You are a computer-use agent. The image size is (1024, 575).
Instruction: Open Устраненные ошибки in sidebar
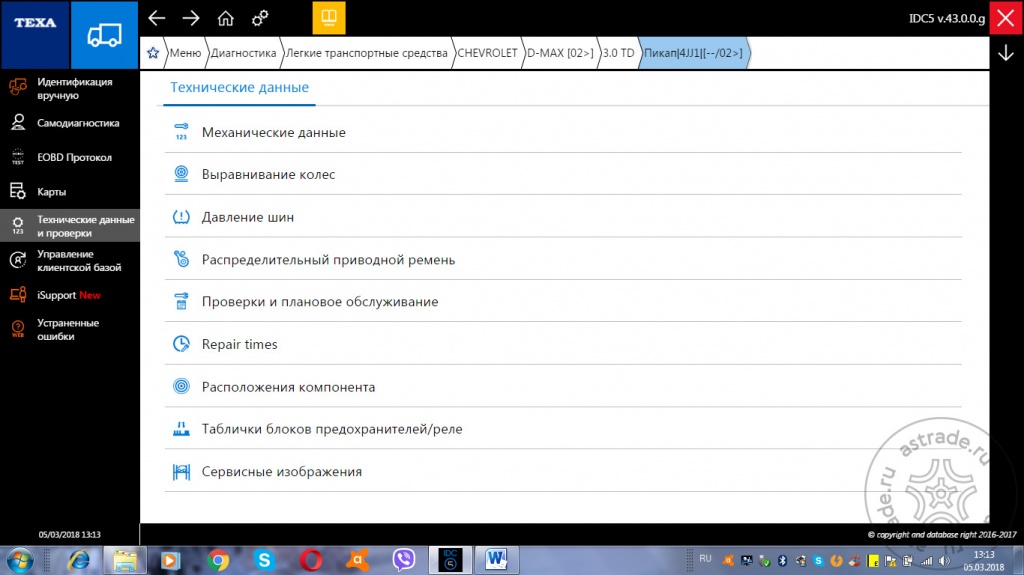pos(70,329)
